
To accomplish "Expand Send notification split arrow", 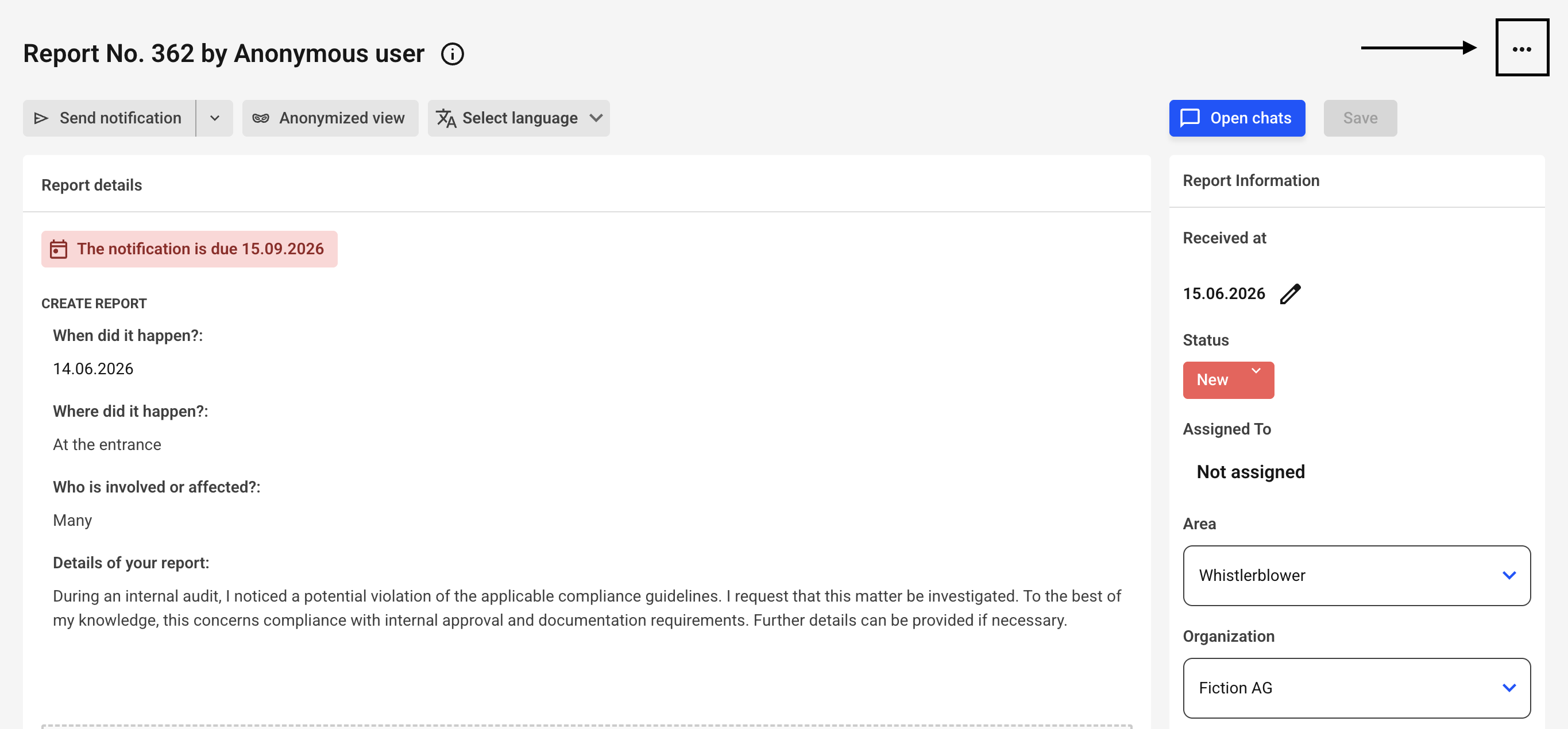I will click(x=215, y=118).
